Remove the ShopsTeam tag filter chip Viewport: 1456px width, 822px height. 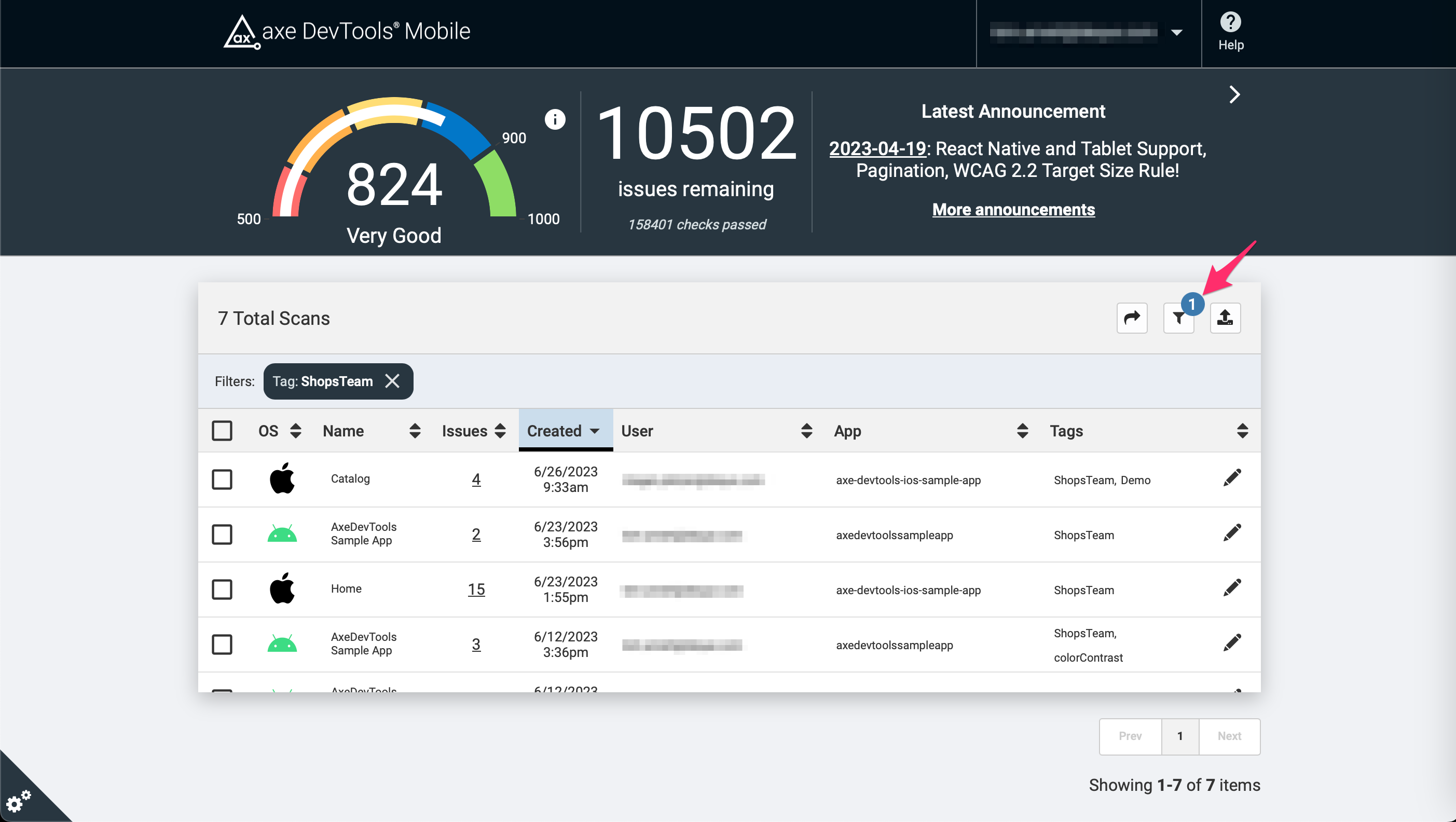(392, 381)
